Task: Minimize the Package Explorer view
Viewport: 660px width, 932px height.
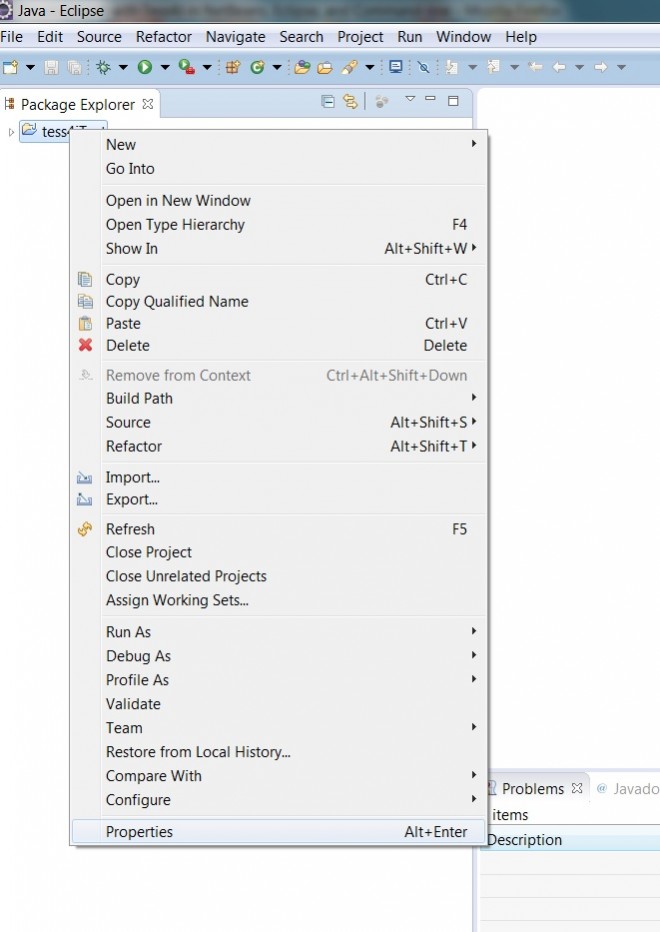Action: pos(430,101)
